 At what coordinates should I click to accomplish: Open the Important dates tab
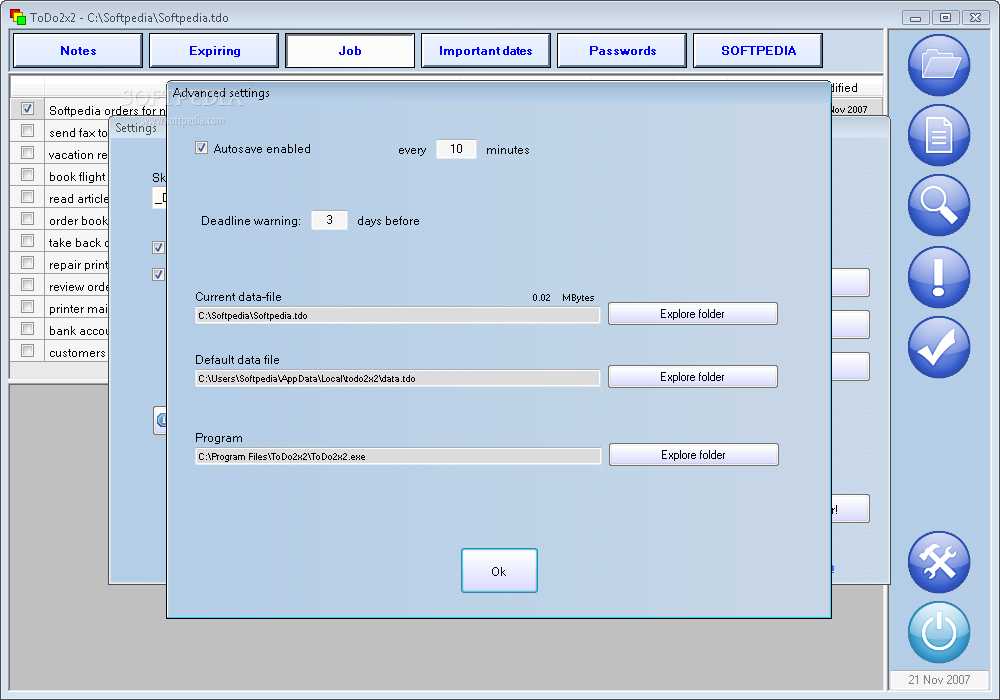(x=486, y=50)
